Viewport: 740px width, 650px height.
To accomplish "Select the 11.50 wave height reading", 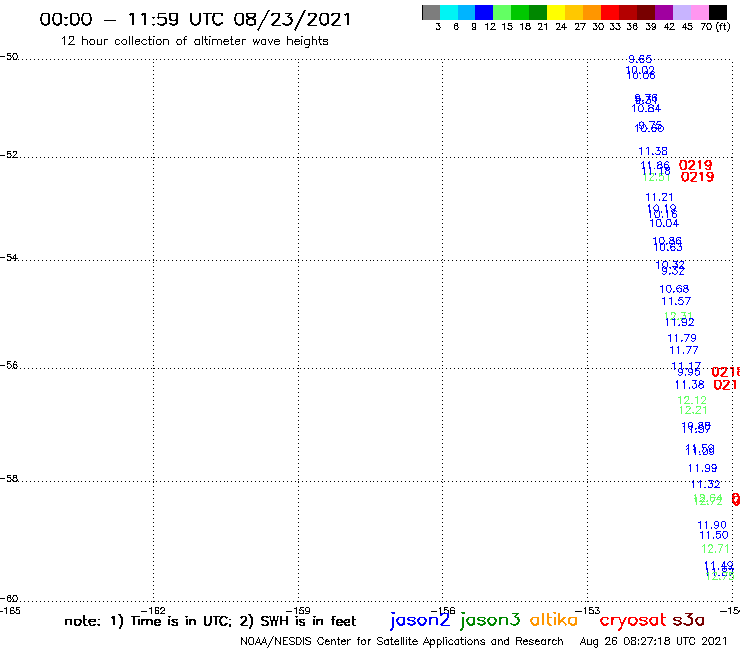I will 714,535.
